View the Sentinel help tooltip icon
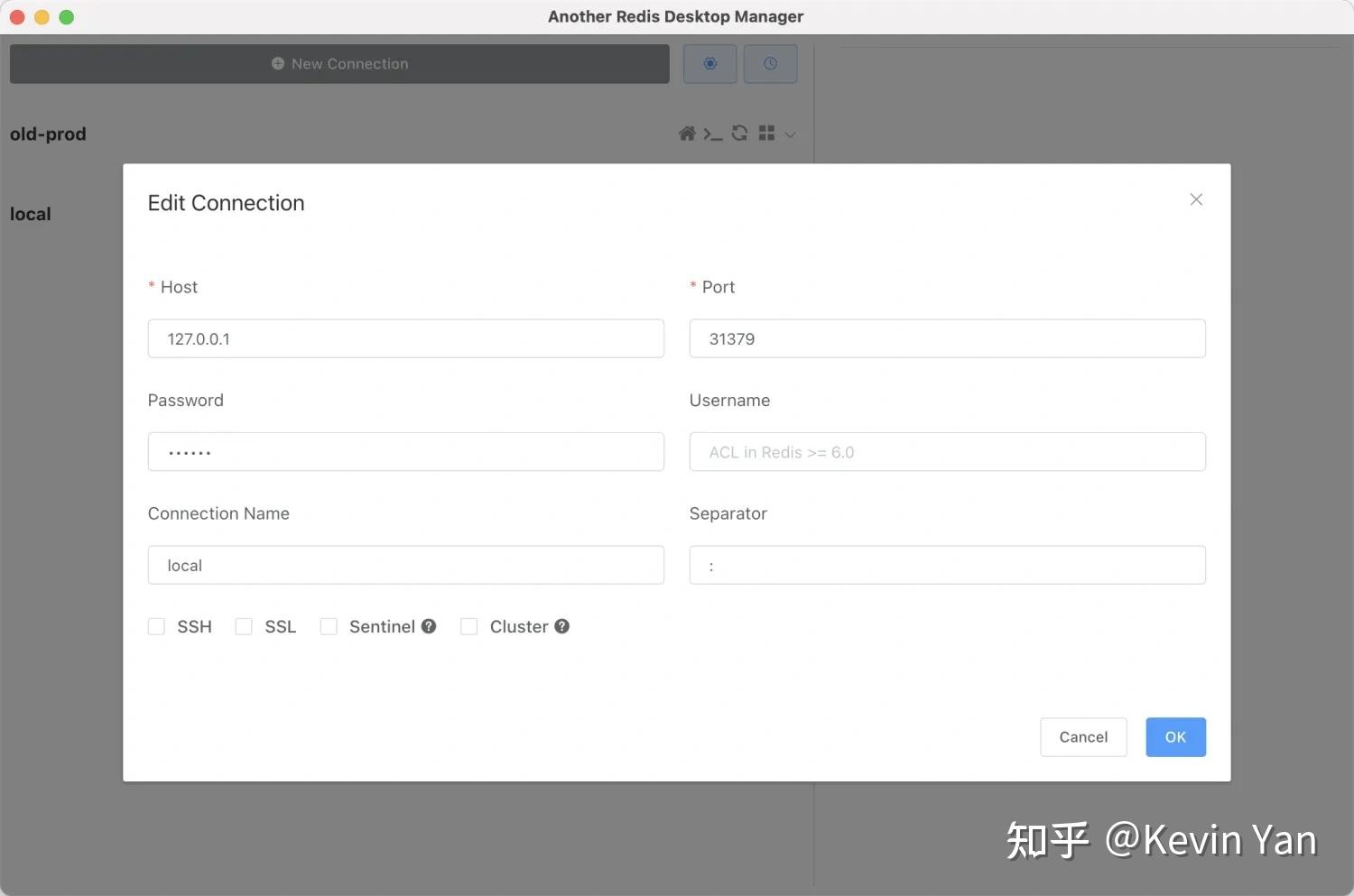1354x896 pixels. click(429, 625)
